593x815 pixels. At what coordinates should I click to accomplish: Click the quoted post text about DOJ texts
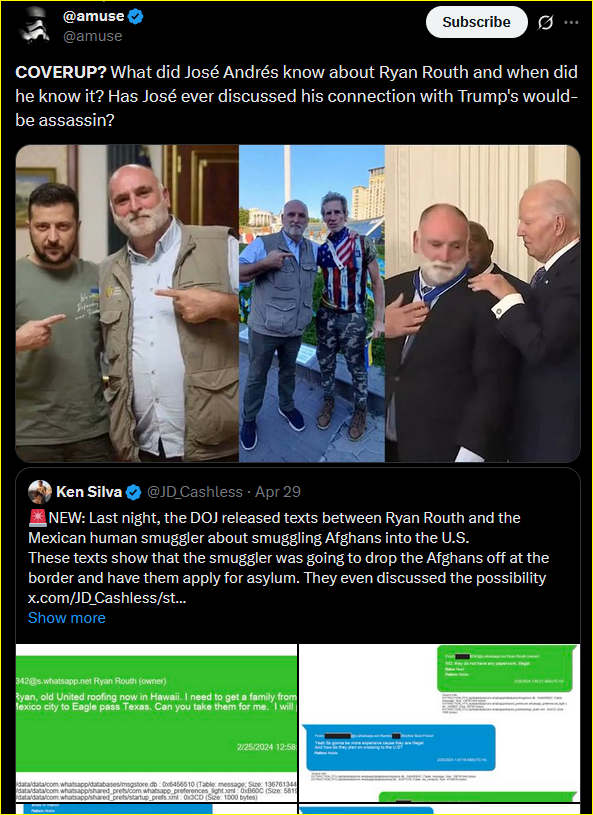pyautogui.click(x=289, y=558)
